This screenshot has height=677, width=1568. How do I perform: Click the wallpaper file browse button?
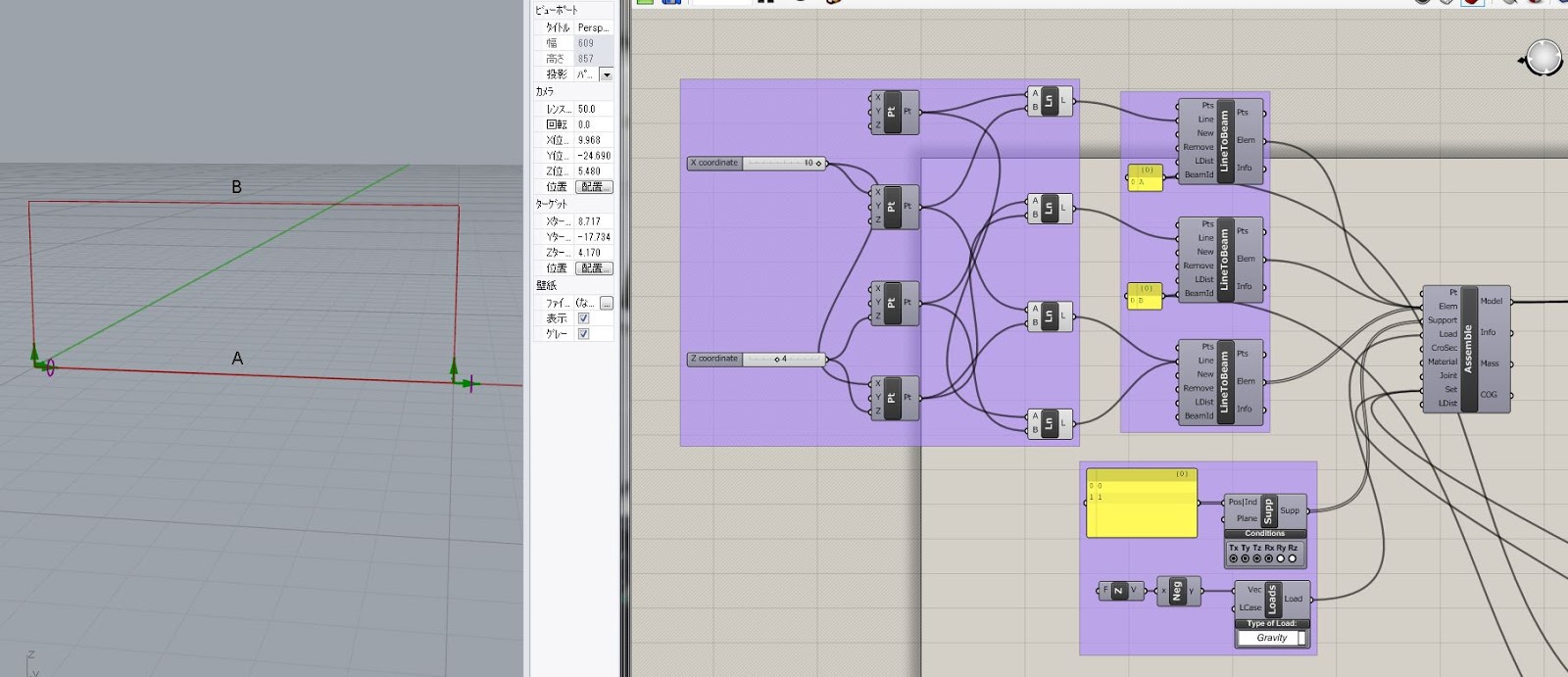(x=607, y=304)
